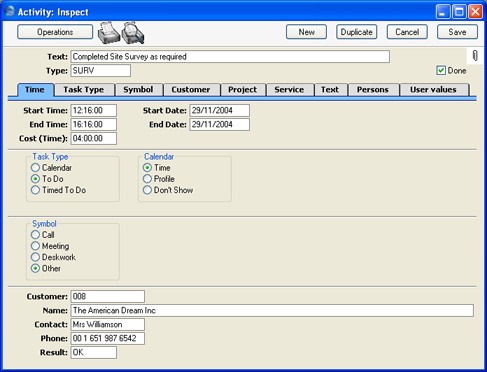Select the Calendar task type radio button
The image size is (487, 372).
[35, 167]
